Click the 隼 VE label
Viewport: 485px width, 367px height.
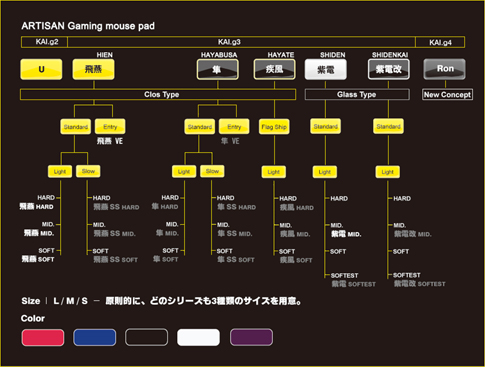(x=230, y=141)
